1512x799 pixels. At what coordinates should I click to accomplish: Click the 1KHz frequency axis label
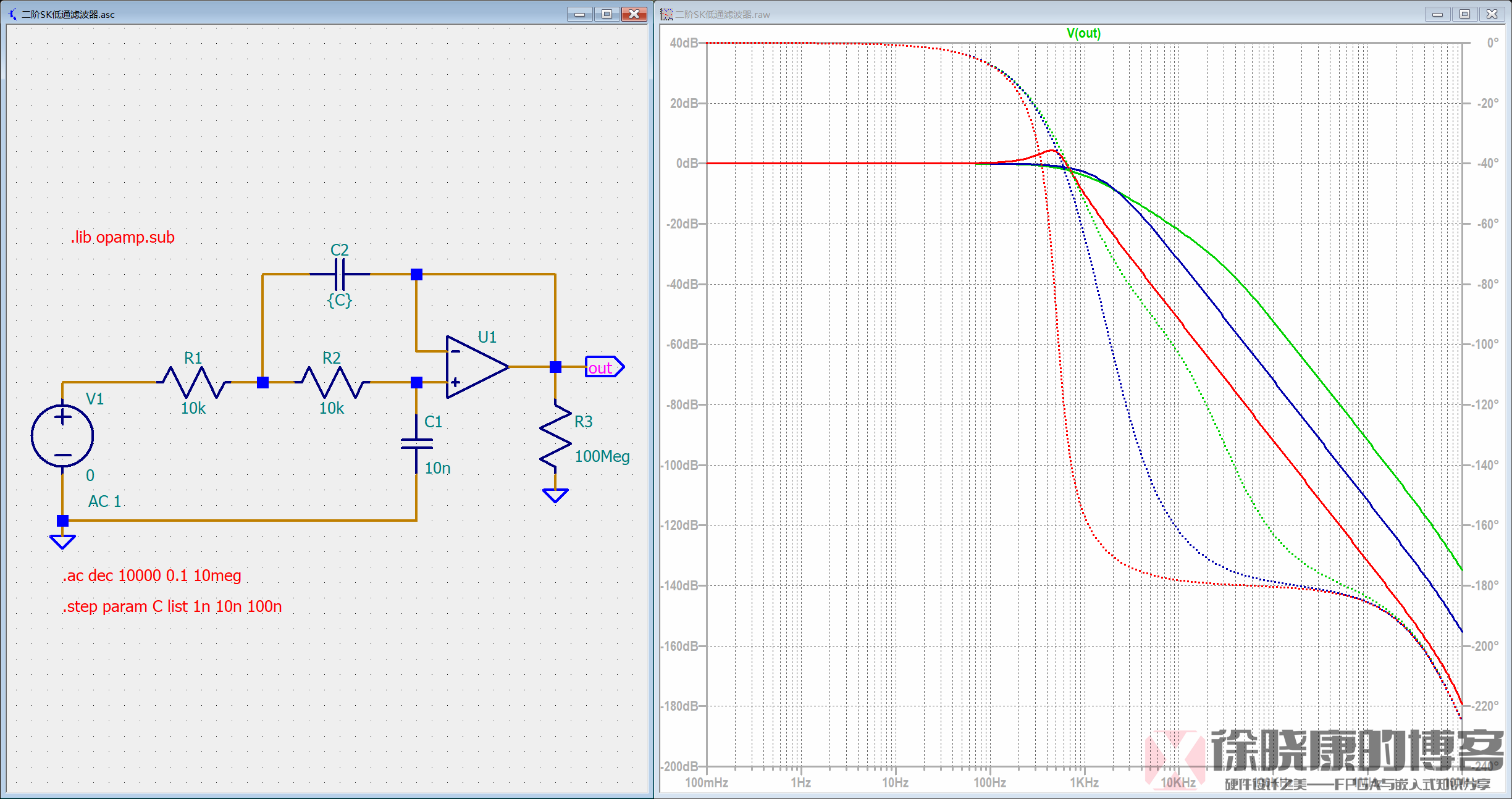1084,782
